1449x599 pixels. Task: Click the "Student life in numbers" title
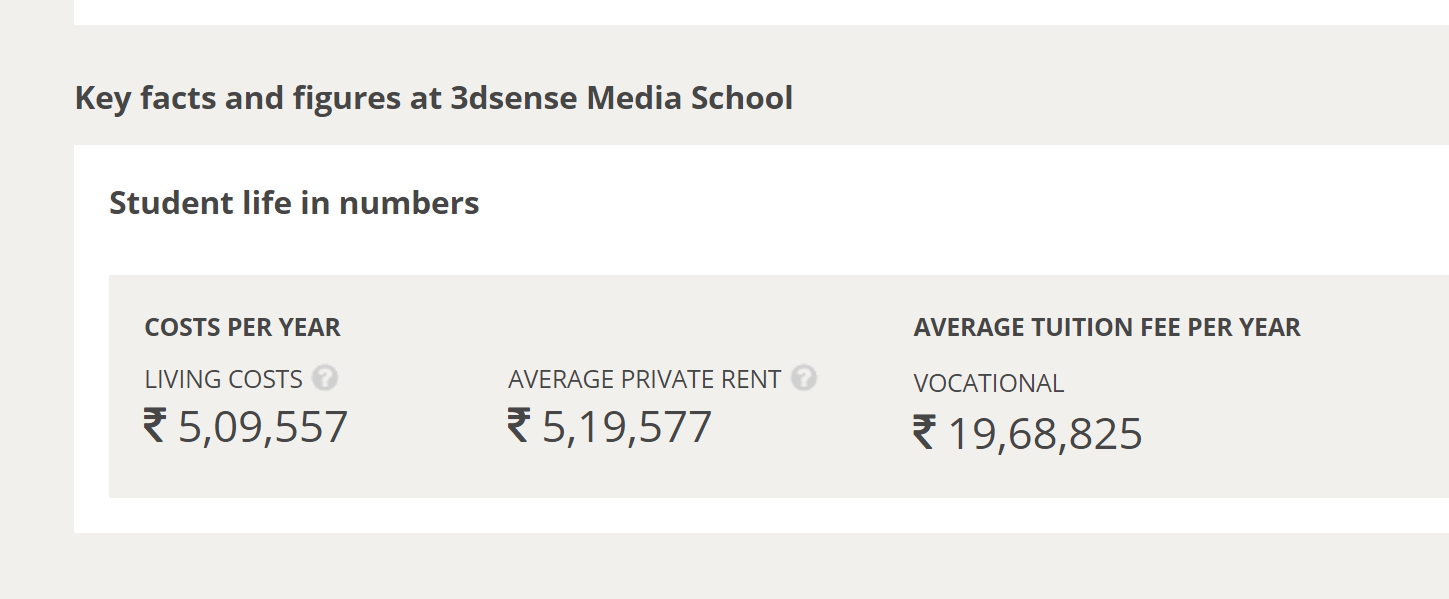[294, 203]
